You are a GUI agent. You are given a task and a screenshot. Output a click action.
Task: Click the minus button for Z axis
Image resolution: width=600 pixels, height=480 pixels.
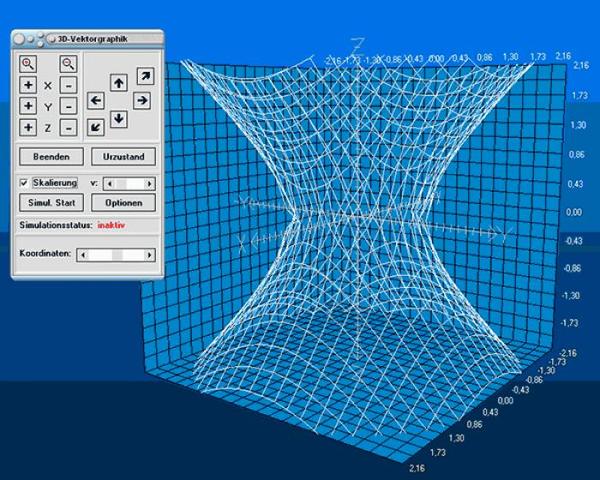[68, 127]
